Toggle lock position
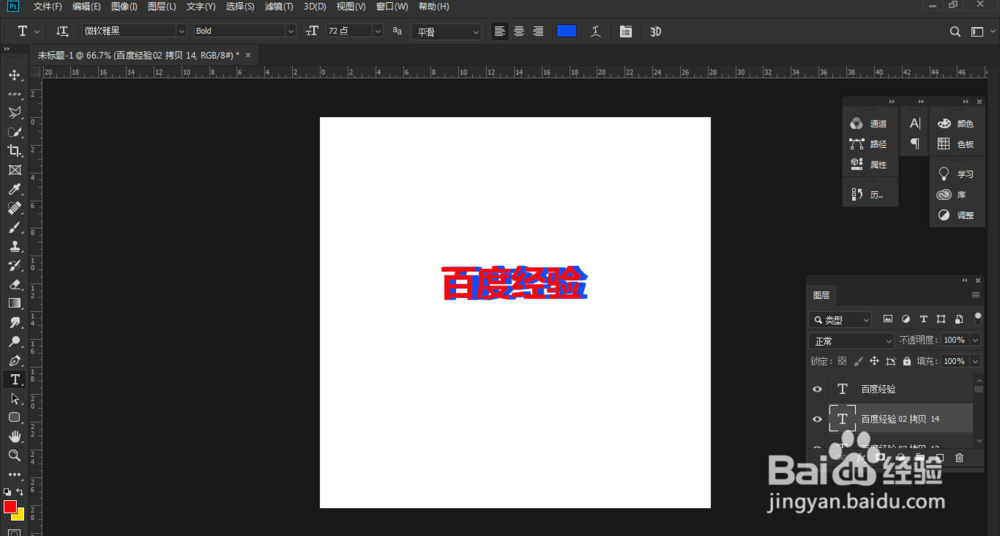 pos(874,361)
